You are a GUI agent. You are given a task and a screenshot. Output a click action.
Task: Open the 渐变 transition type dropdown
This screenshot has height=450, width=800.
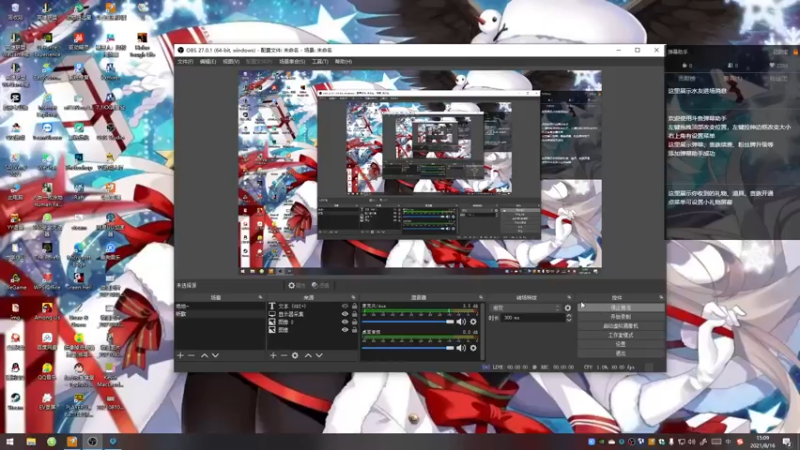pyautogui.click(x=525, y=308)
